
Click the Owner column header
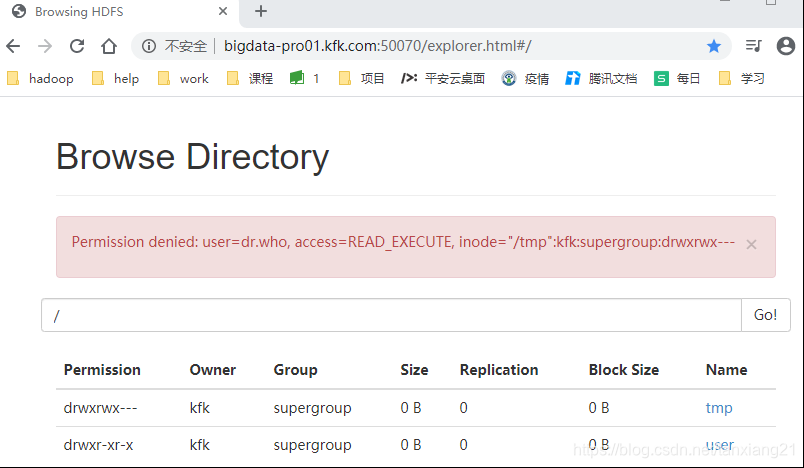(x=213, y=370)
